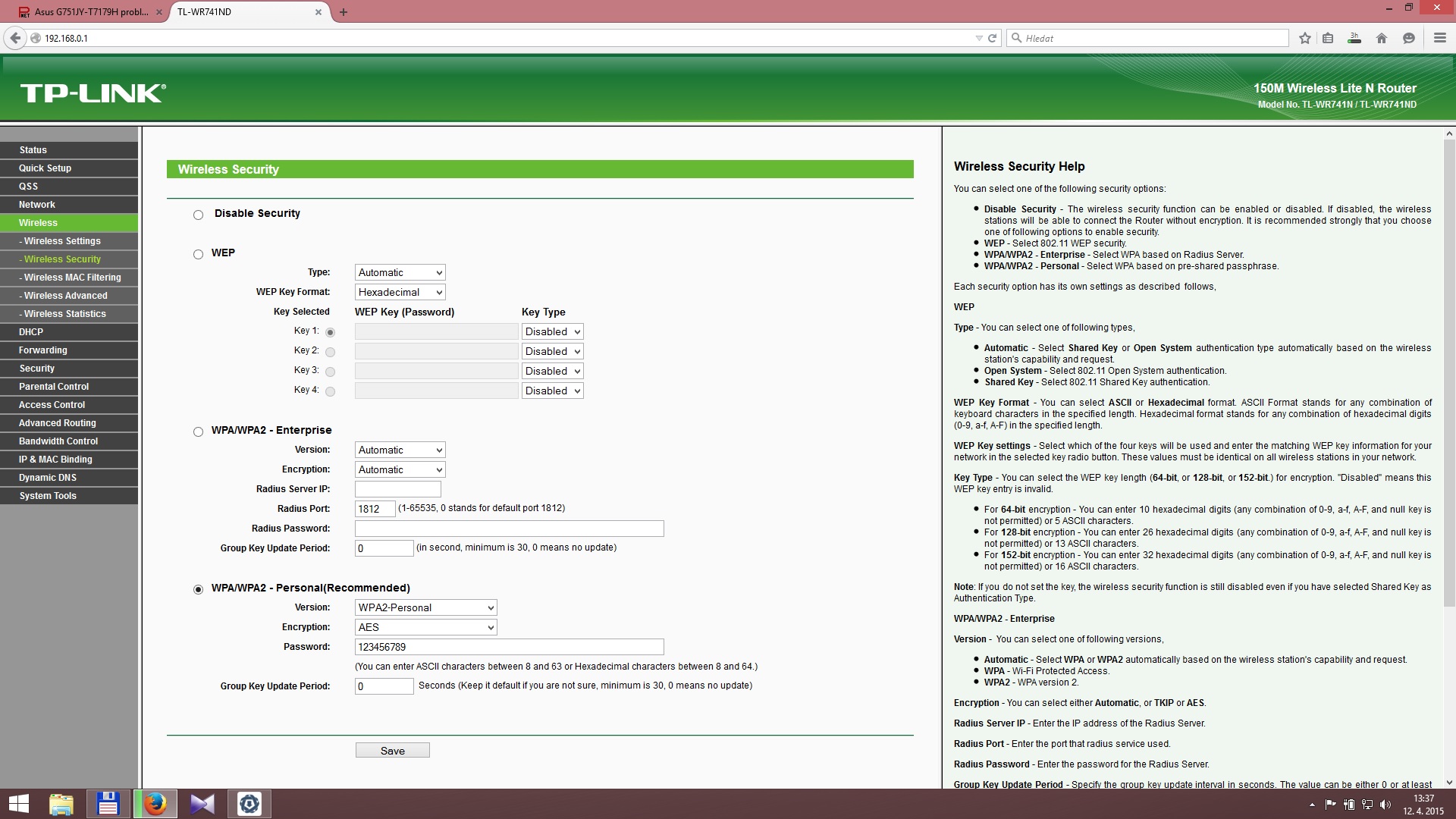Open Firefox from the taskbar
Screen dimensions: 1456x819
pos(155,804)
